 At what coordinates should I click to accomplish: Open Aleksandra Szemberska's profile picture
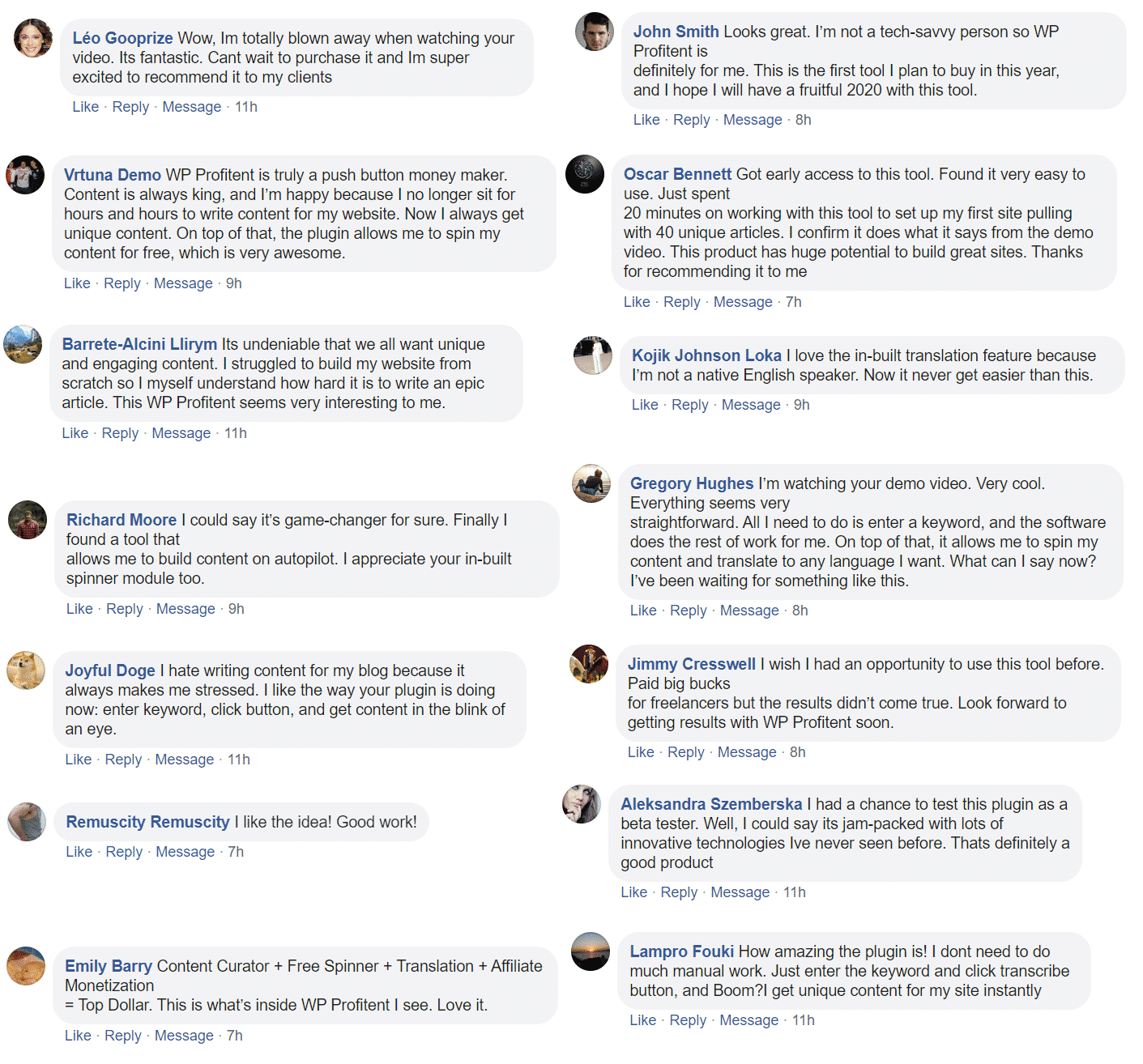coord(582,804)
